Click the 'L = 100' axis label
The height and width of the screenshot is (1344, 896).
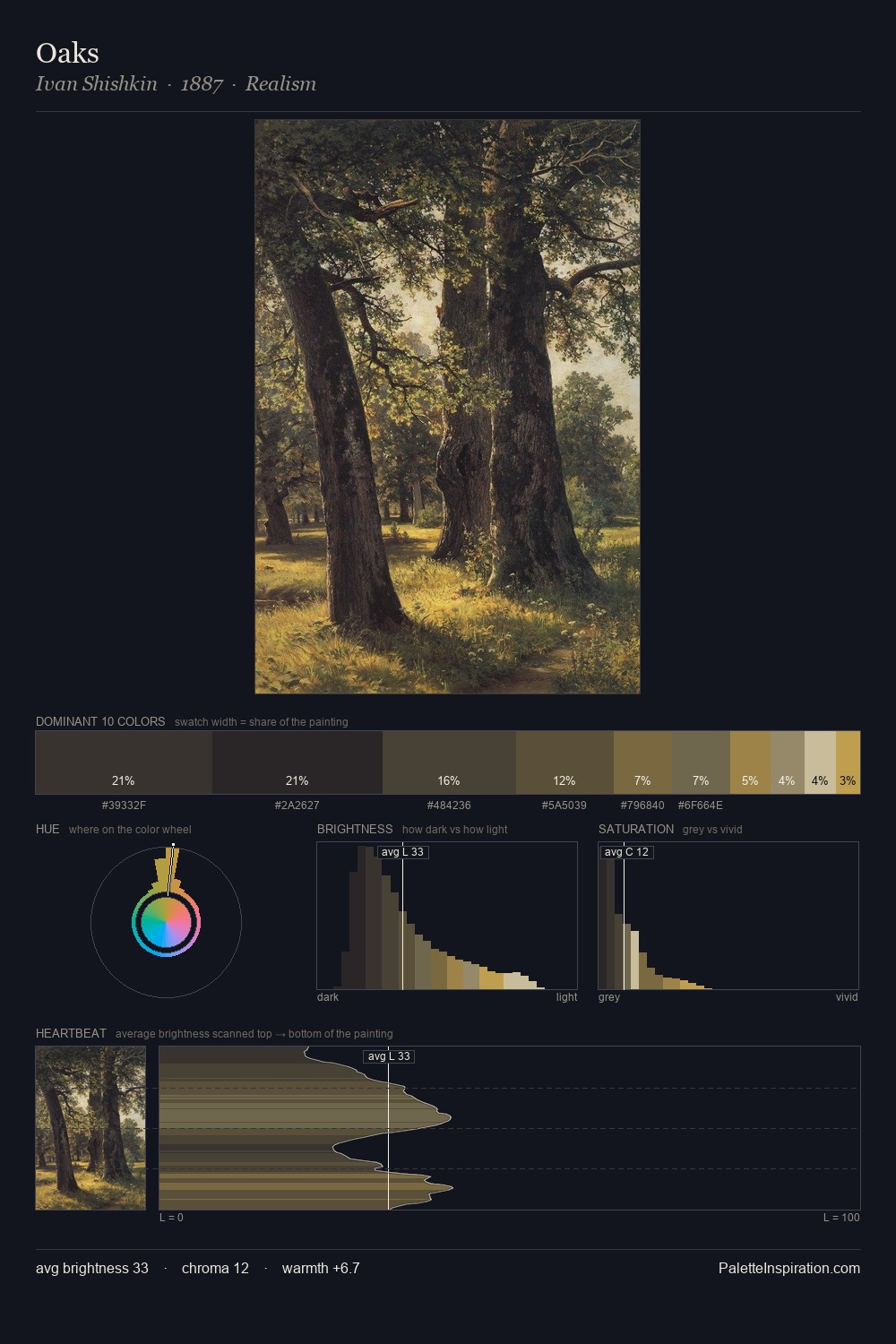[x=841, y=1218]
